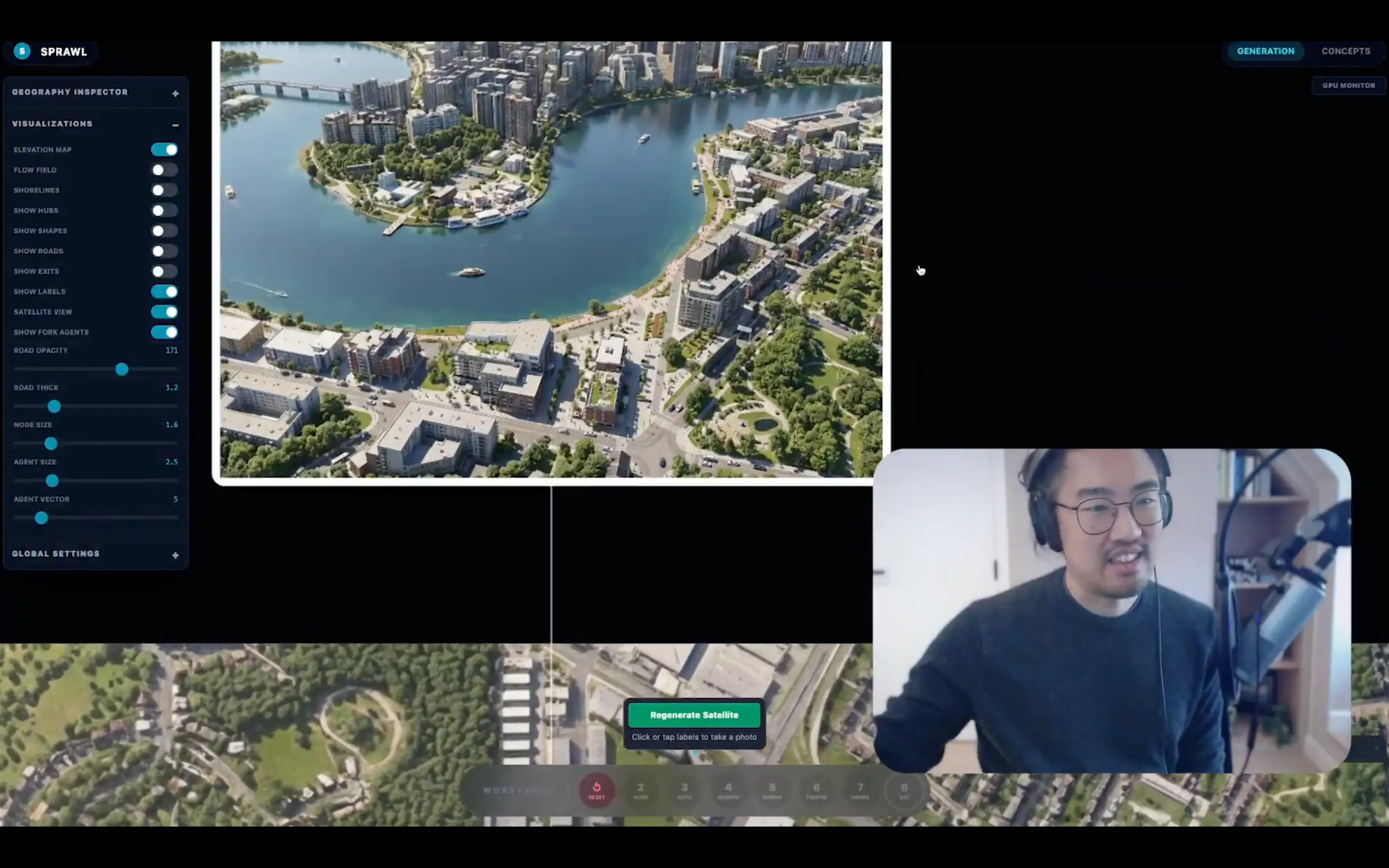
Task: Open the Concepts tab
Action: 1346,51
